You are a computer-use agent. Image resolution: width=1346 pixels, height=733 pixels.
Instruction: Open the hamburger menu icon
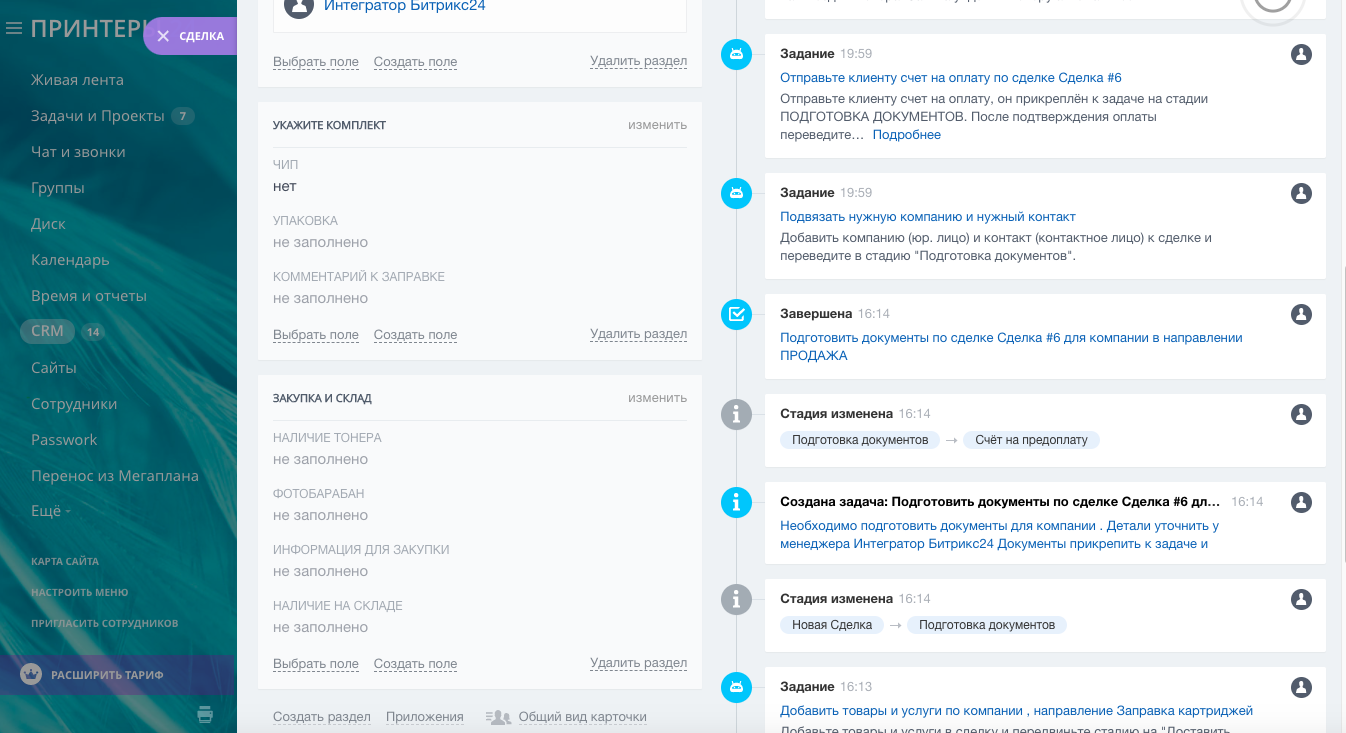14,29
